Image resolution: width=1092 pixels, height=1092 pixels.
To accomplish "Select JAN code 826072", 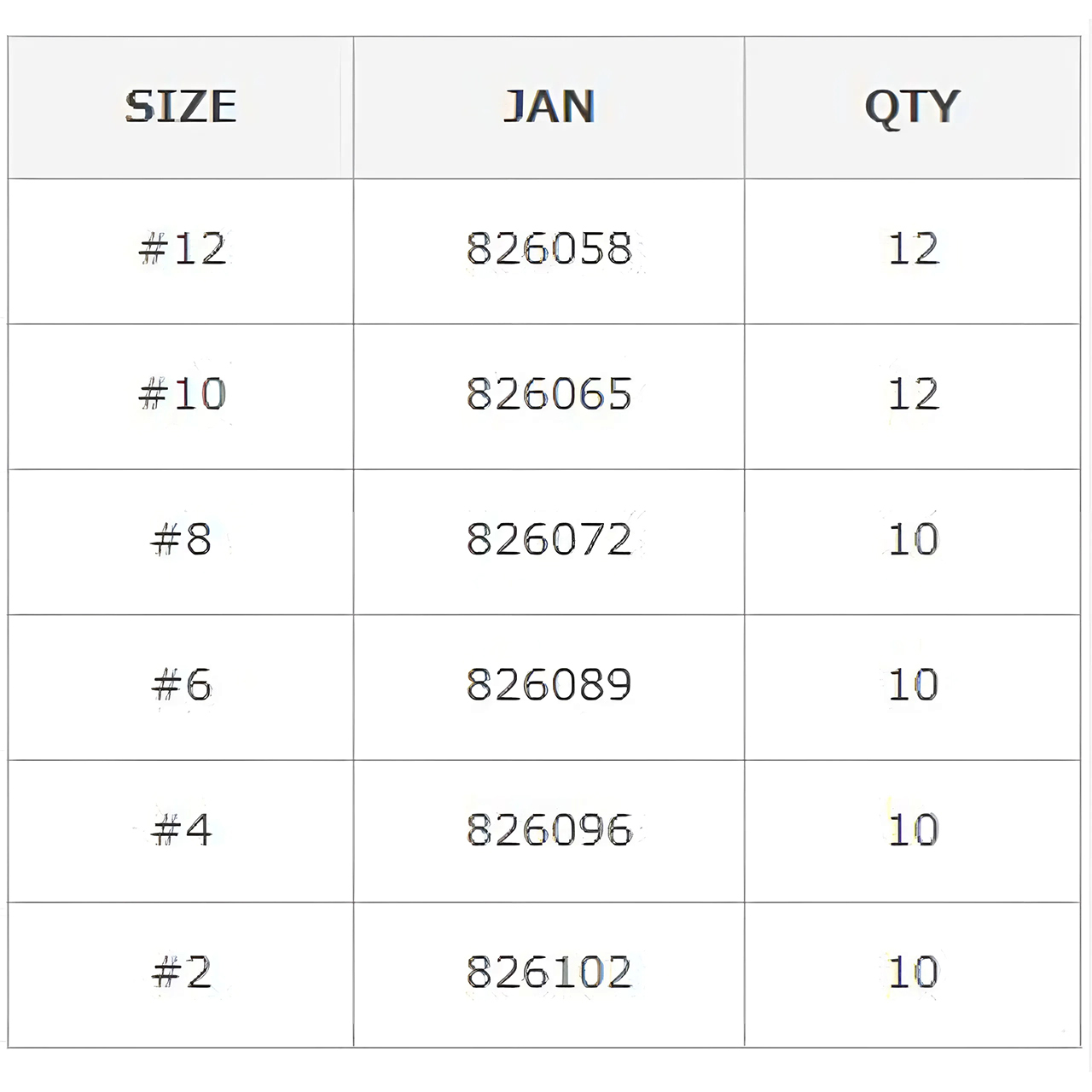I will pyautogui.click(x=549, y=539).
